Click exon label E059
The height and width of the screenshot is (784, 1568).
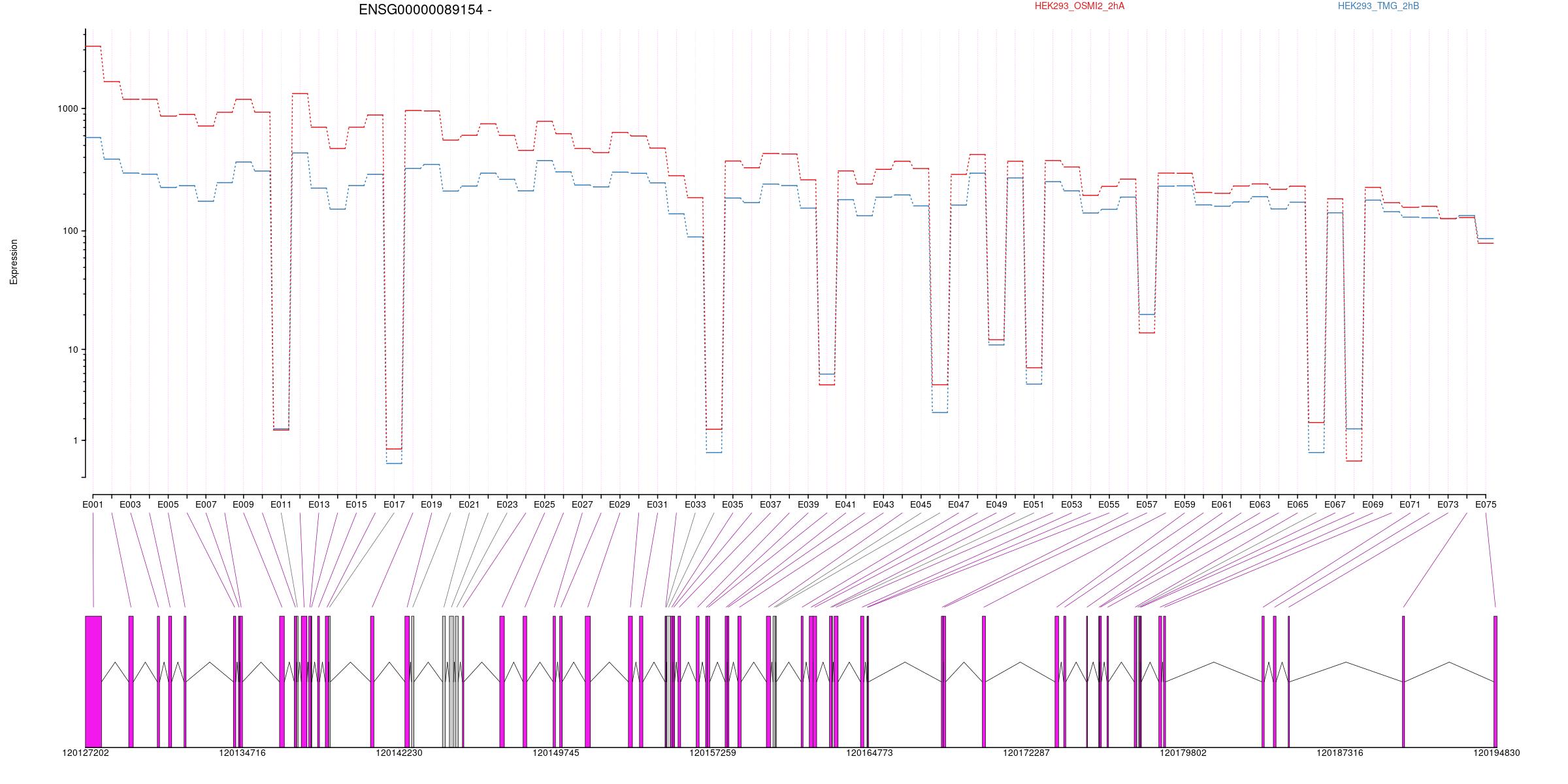click(x=1184, y=504)
